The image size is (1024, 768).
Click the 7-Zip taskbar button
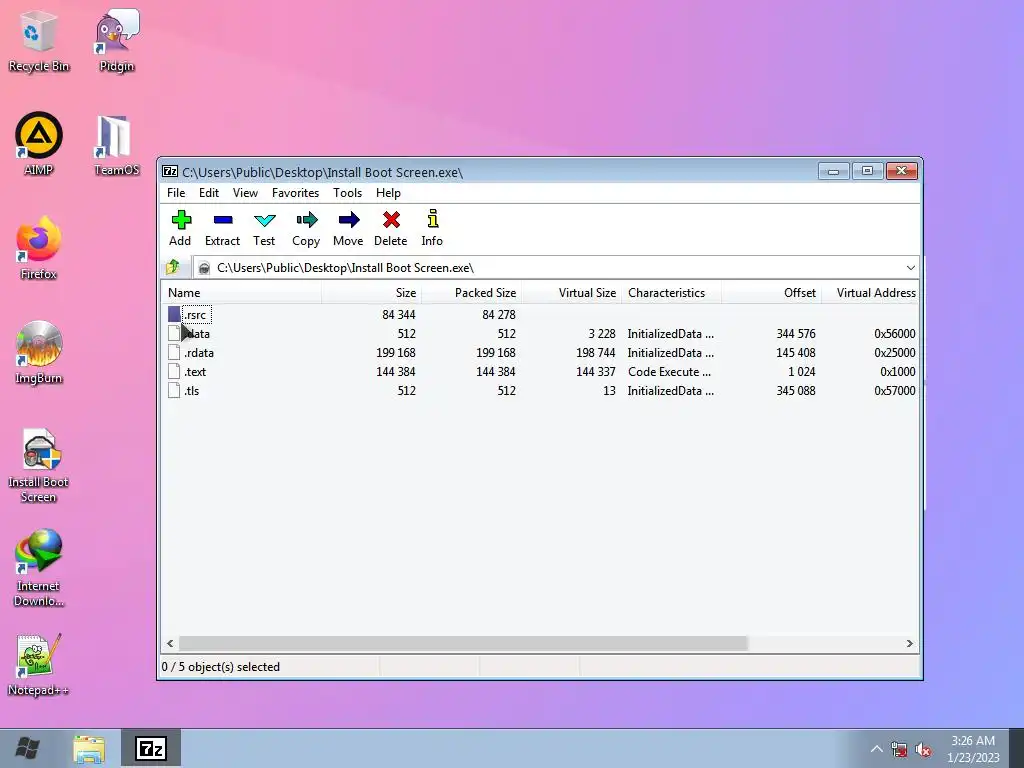click(x=151, y=748)
